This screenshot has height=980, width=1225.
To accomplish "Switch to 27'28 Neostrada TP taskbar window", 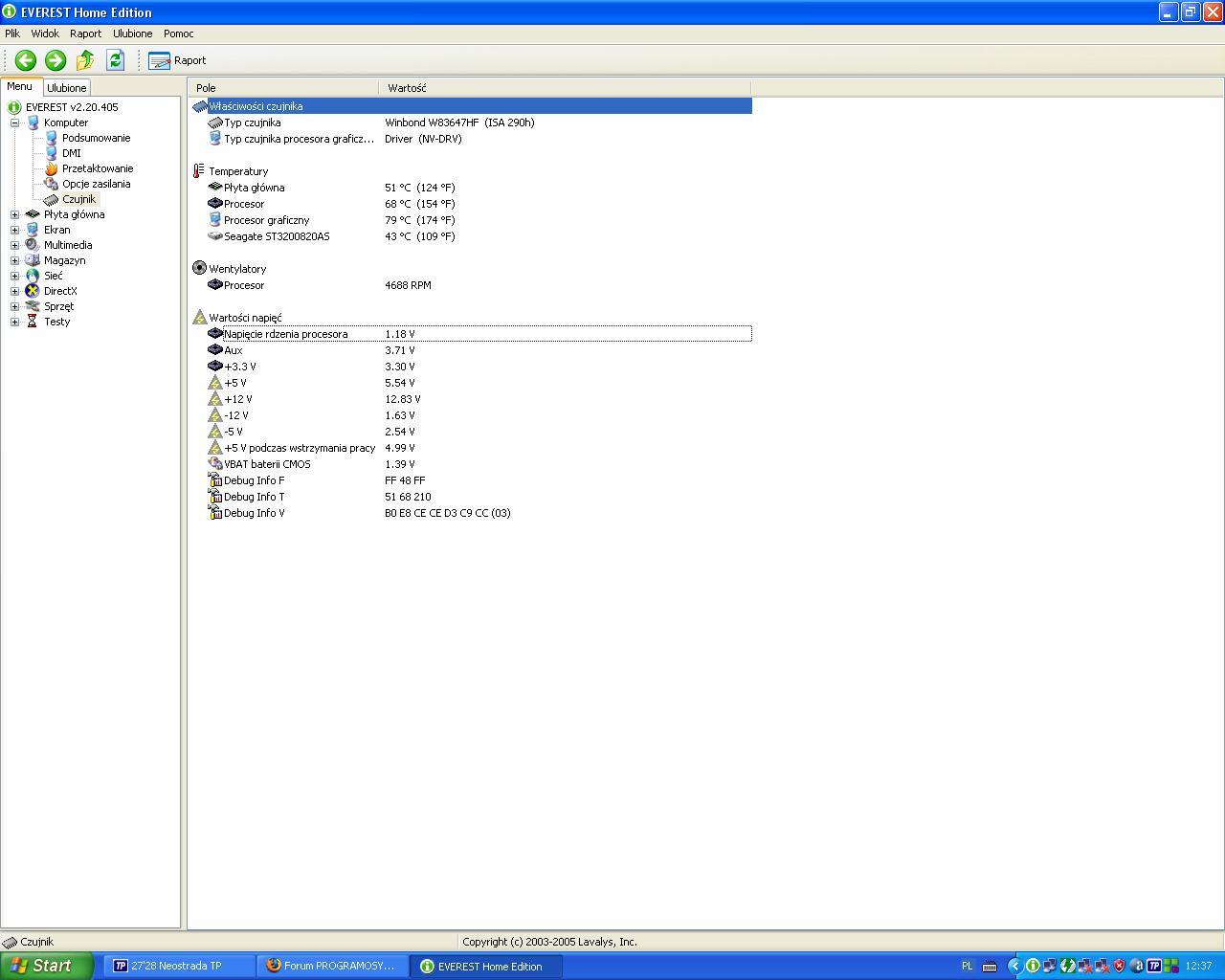I will tap(179, 967).
